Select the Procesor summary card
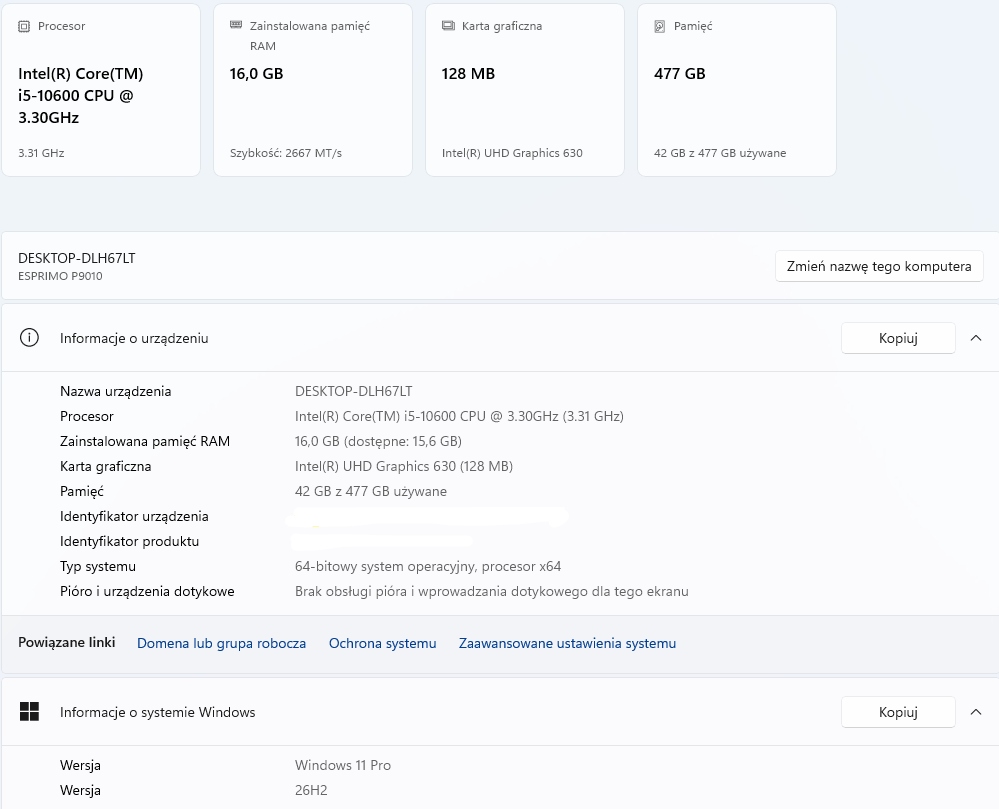This screenshot has width=999, height=809. point(101,90)
